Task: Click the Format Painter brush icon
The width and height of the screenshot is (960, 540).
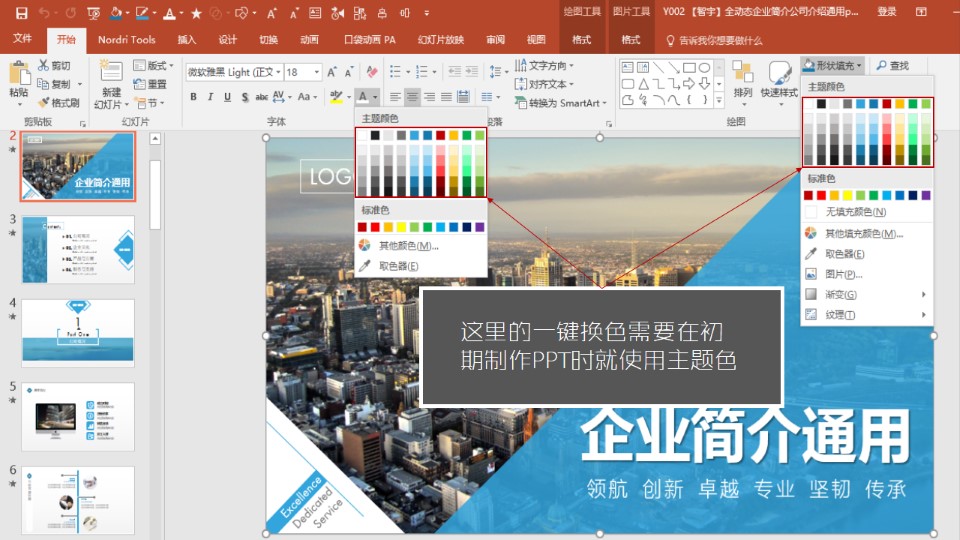Action: (45, 103)
